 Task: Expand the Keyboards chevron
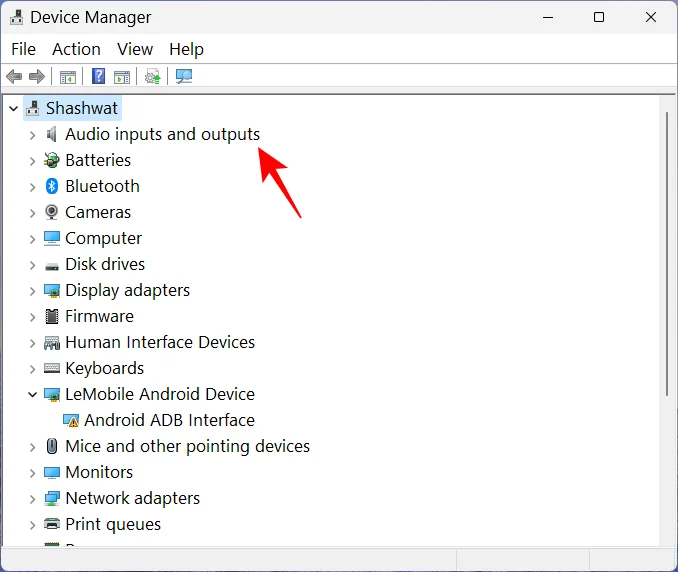pyautogui.click(x=32, y=369)
